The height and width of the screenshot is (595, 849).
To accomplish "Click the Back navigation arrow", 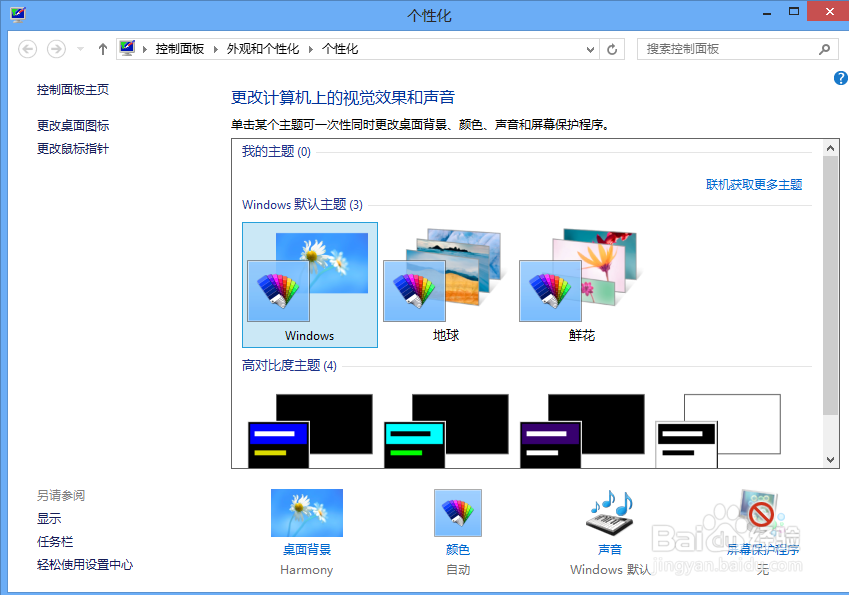I will [28, 49].
